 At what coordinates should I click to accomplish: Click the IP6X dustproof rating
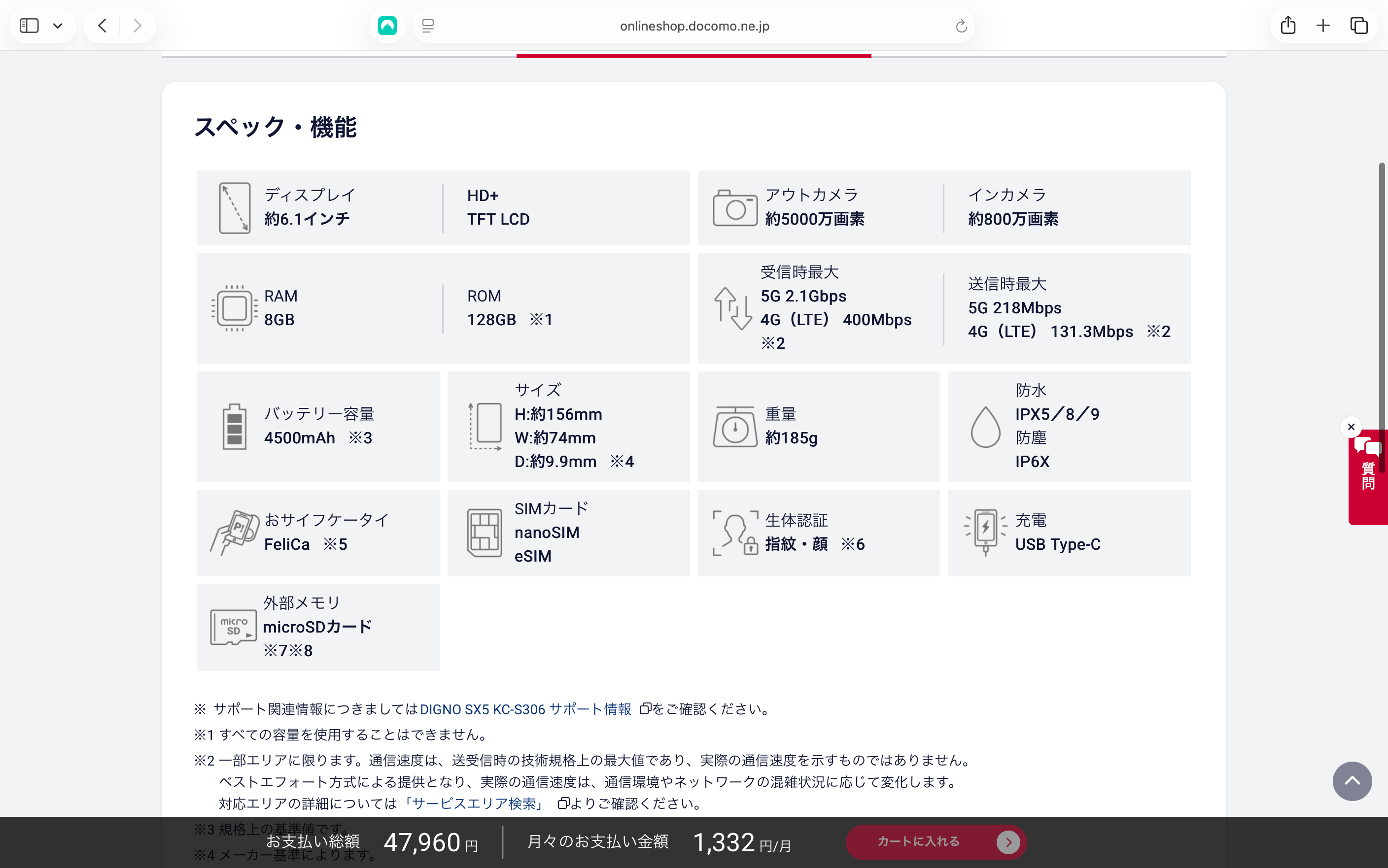(1032, 462)
